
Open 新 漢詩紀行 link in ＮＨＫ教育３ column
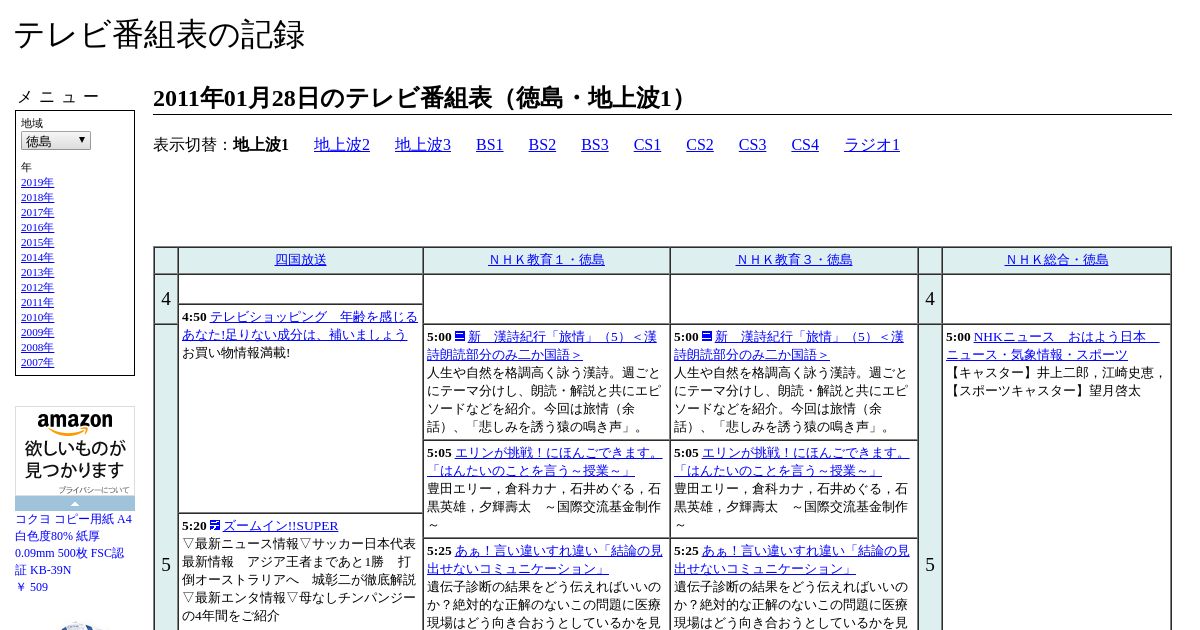(x=789, y=345)
